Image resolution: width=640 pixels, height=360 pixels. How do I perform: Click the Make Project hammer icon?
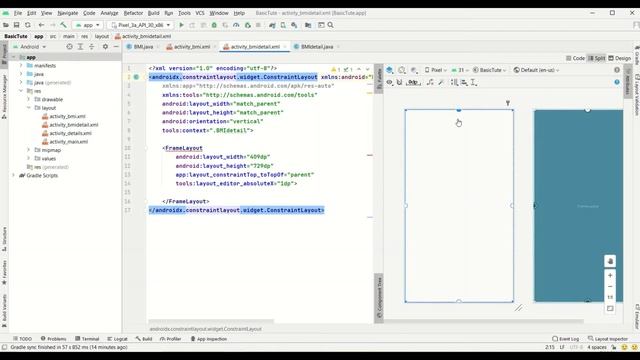pyautogui.click(x=64, y=25)
